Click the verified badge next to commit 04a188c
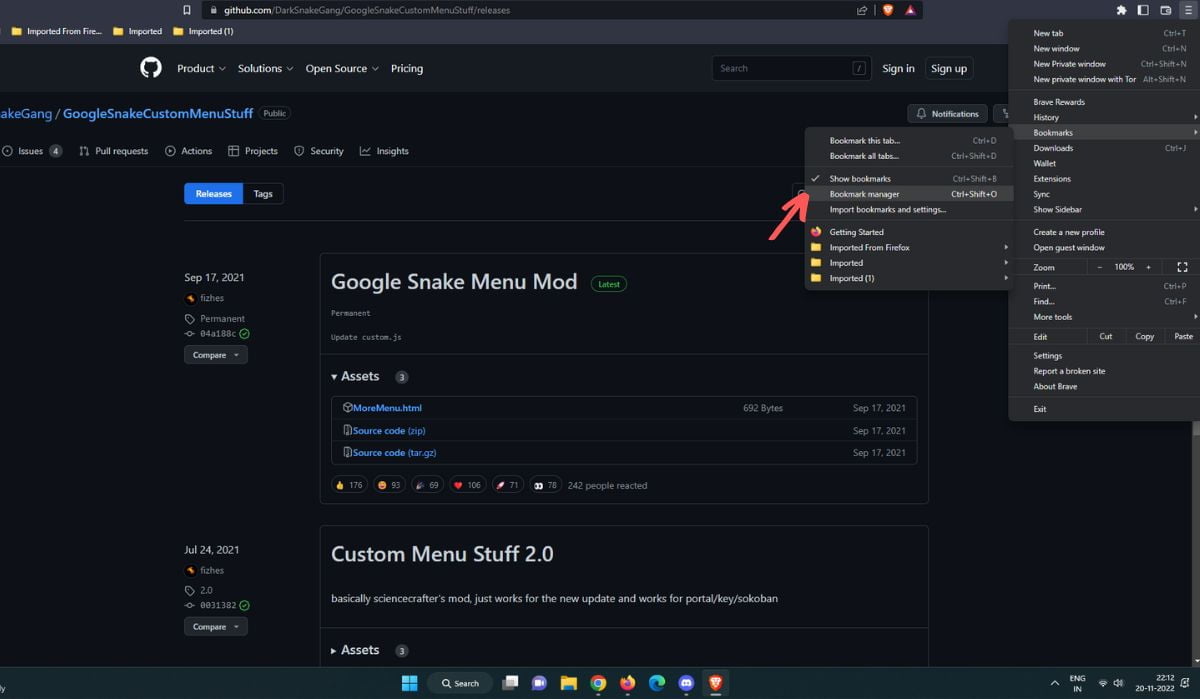This screenshot has width=1200, height=699. pyautogui.click(x=246, y=333)
